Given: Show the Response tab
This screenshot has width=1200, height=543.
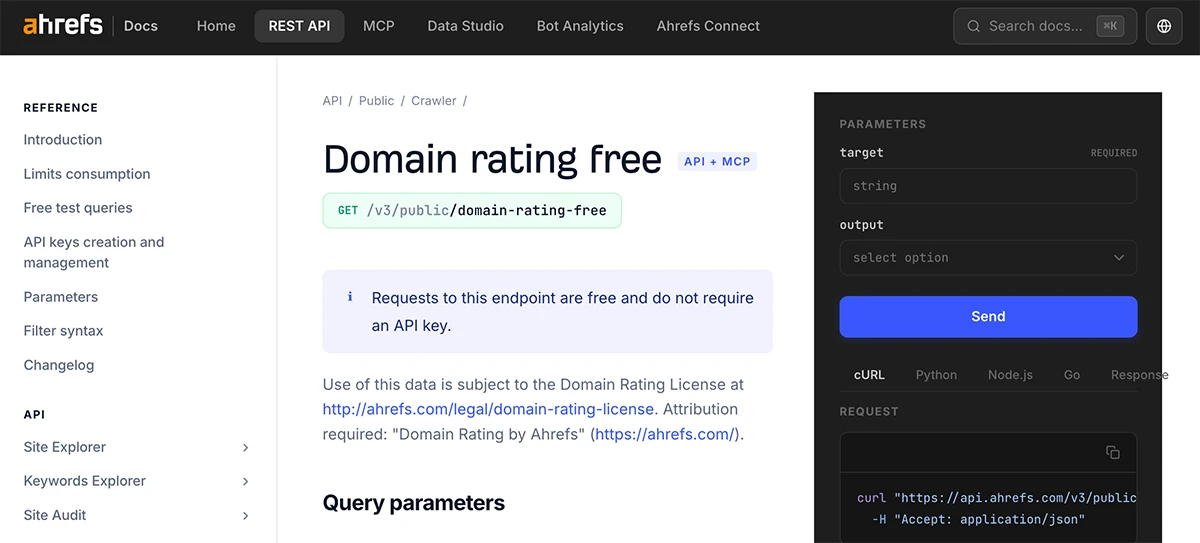Looking at the screenshot, I should point(1139,375).
